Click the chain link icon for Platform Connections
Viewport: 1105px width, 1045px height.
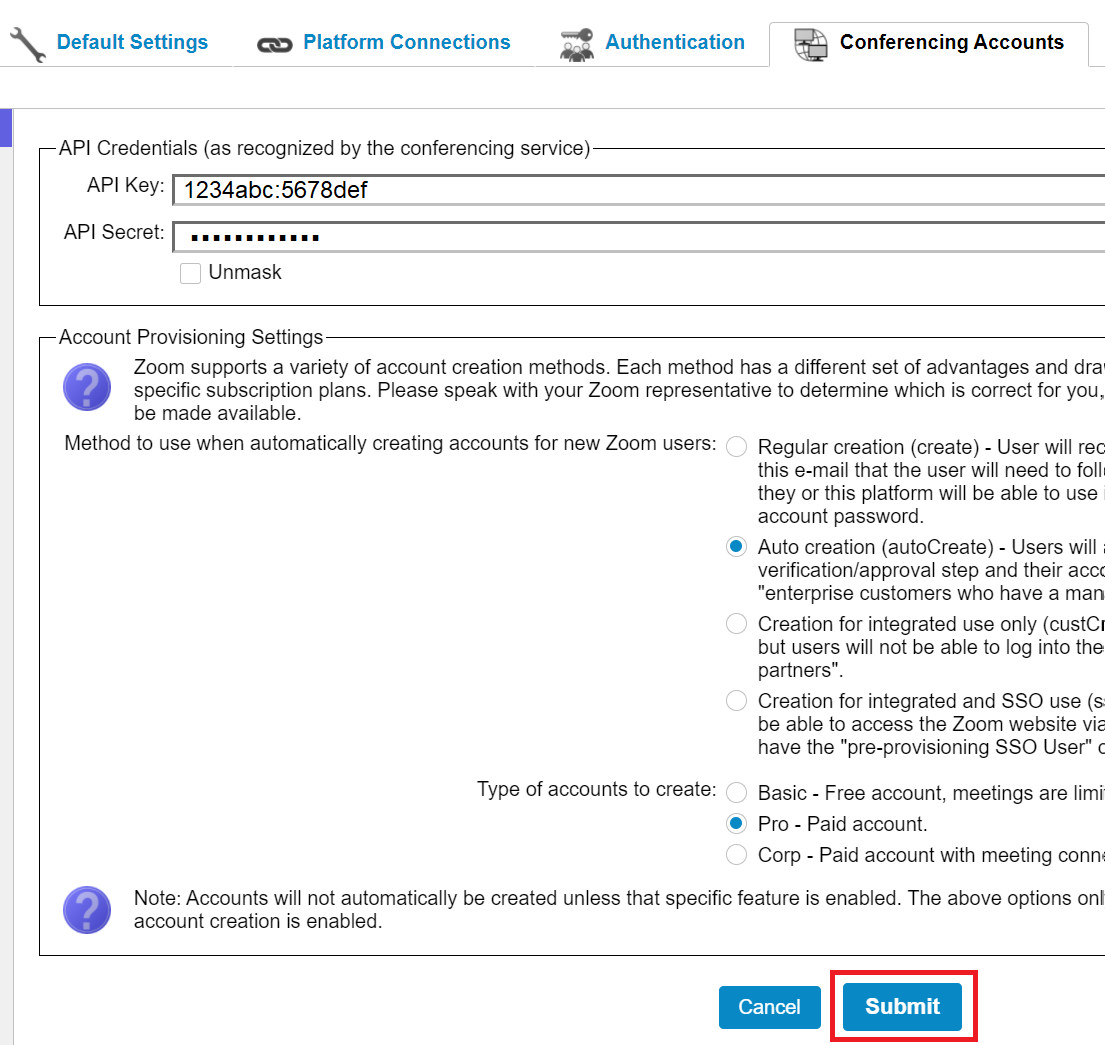[x=274, y=45]
